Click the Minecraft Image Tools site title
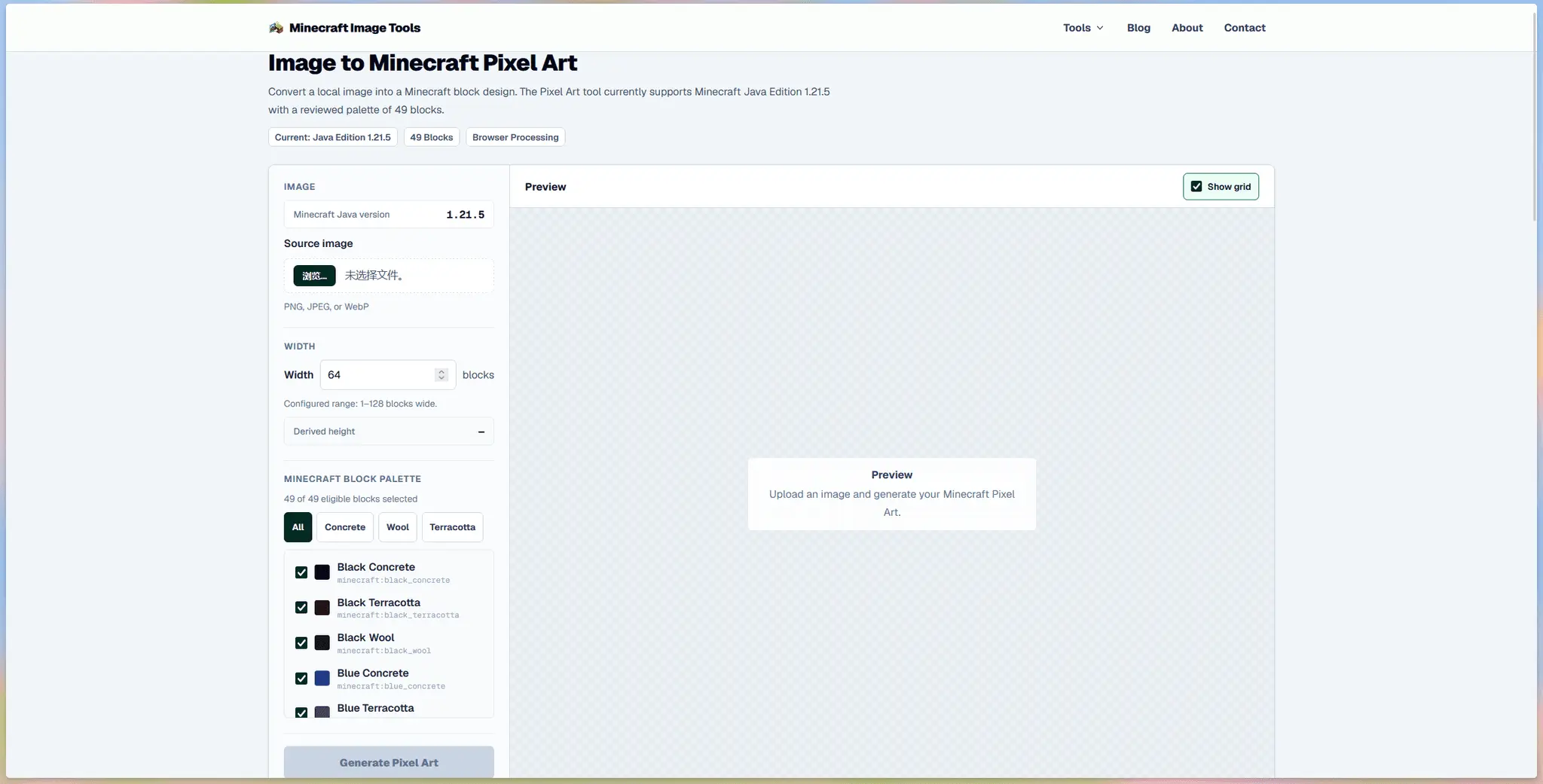The image size is (1543, 784). (355, 28)
